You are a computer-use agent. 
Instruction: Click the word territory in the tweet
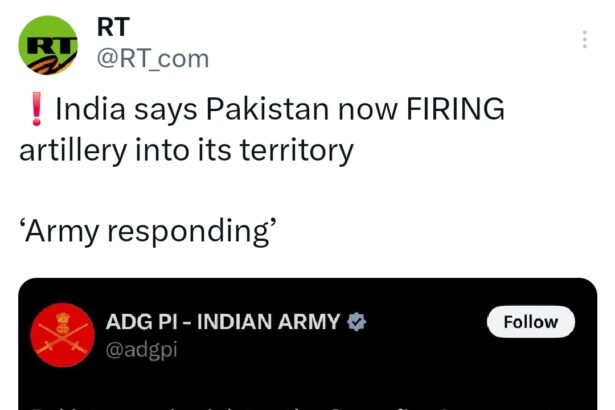point(297,151)
